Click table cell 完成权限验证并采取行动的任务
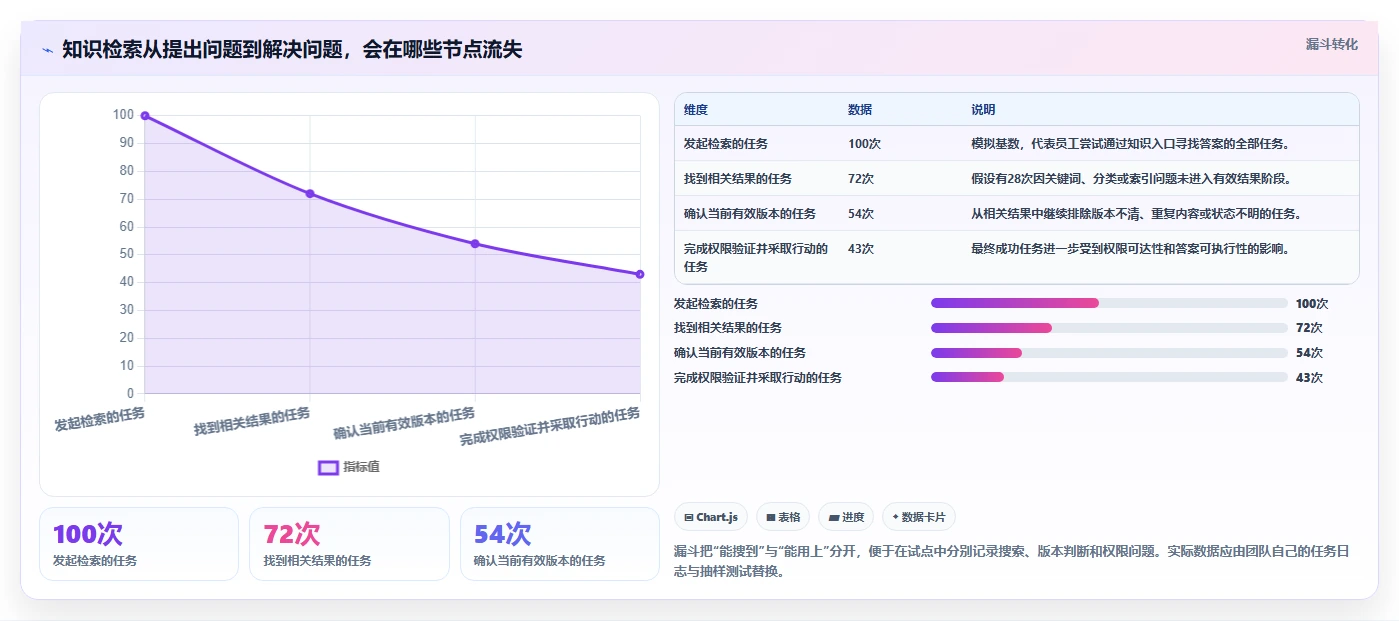The image size is (1399, 621). [756, 258]
